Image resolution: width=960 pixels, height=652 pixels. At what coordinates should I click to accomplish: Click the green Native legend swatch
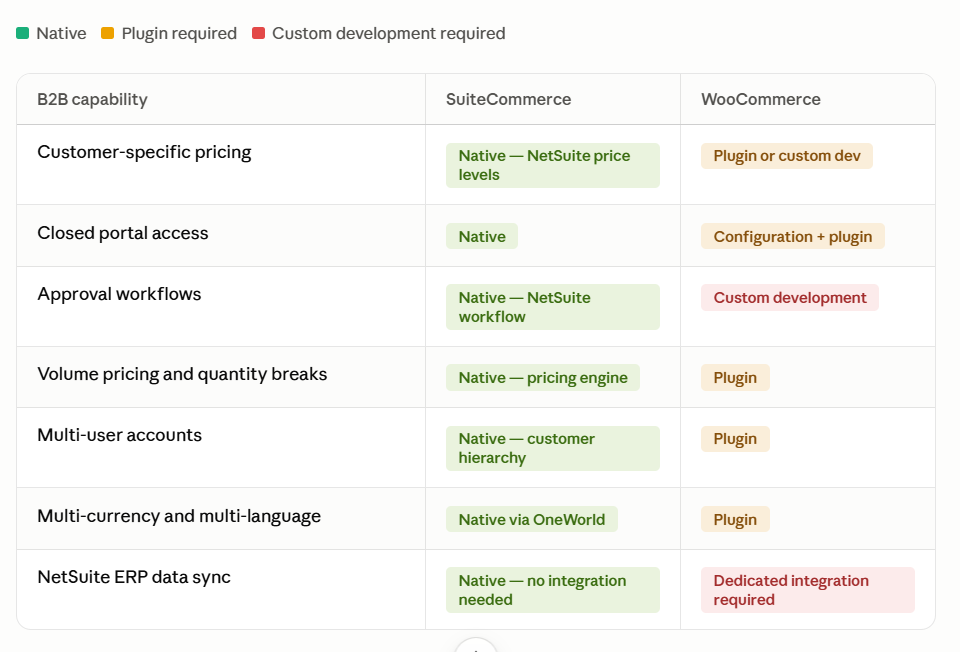(23, 33)
